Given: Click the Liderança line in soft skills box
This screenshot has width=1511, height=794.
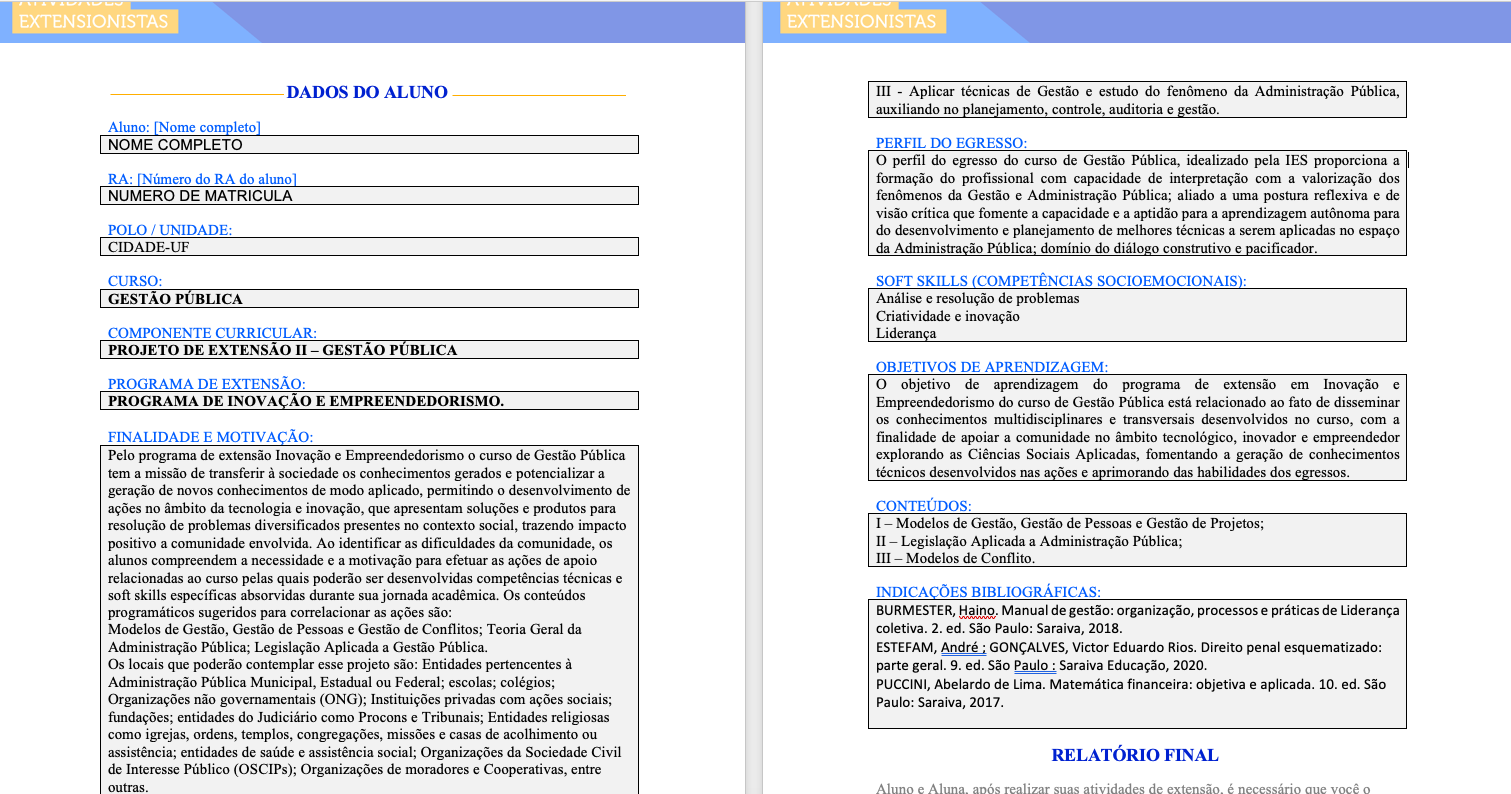Looking at the screenshot, I should pyautogui.click(x=906, y=333).
